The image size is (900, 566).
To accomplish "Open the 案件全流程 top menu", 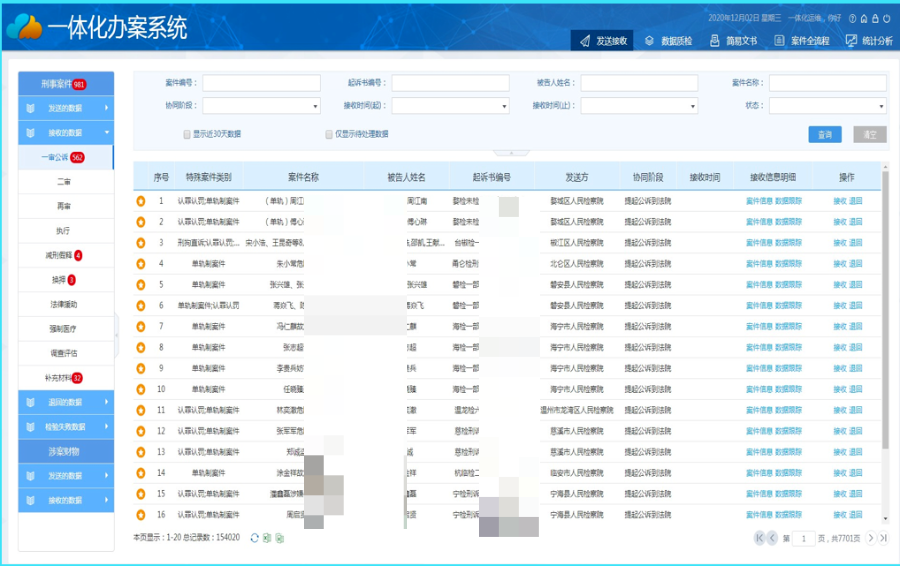I will click(x=801, y=41).
